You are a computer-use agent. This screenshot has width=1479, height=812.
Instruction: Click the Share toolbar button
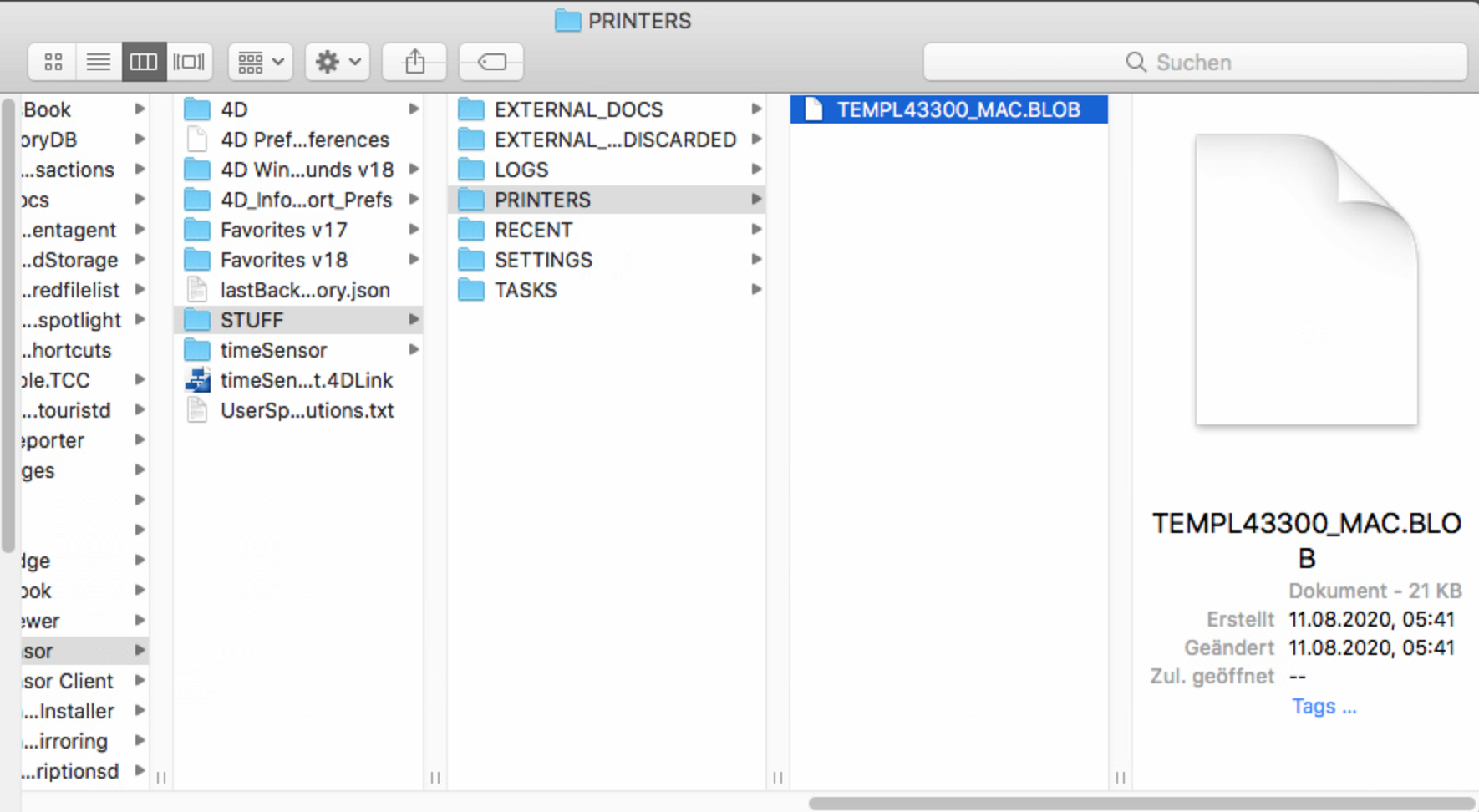[414, 62]
